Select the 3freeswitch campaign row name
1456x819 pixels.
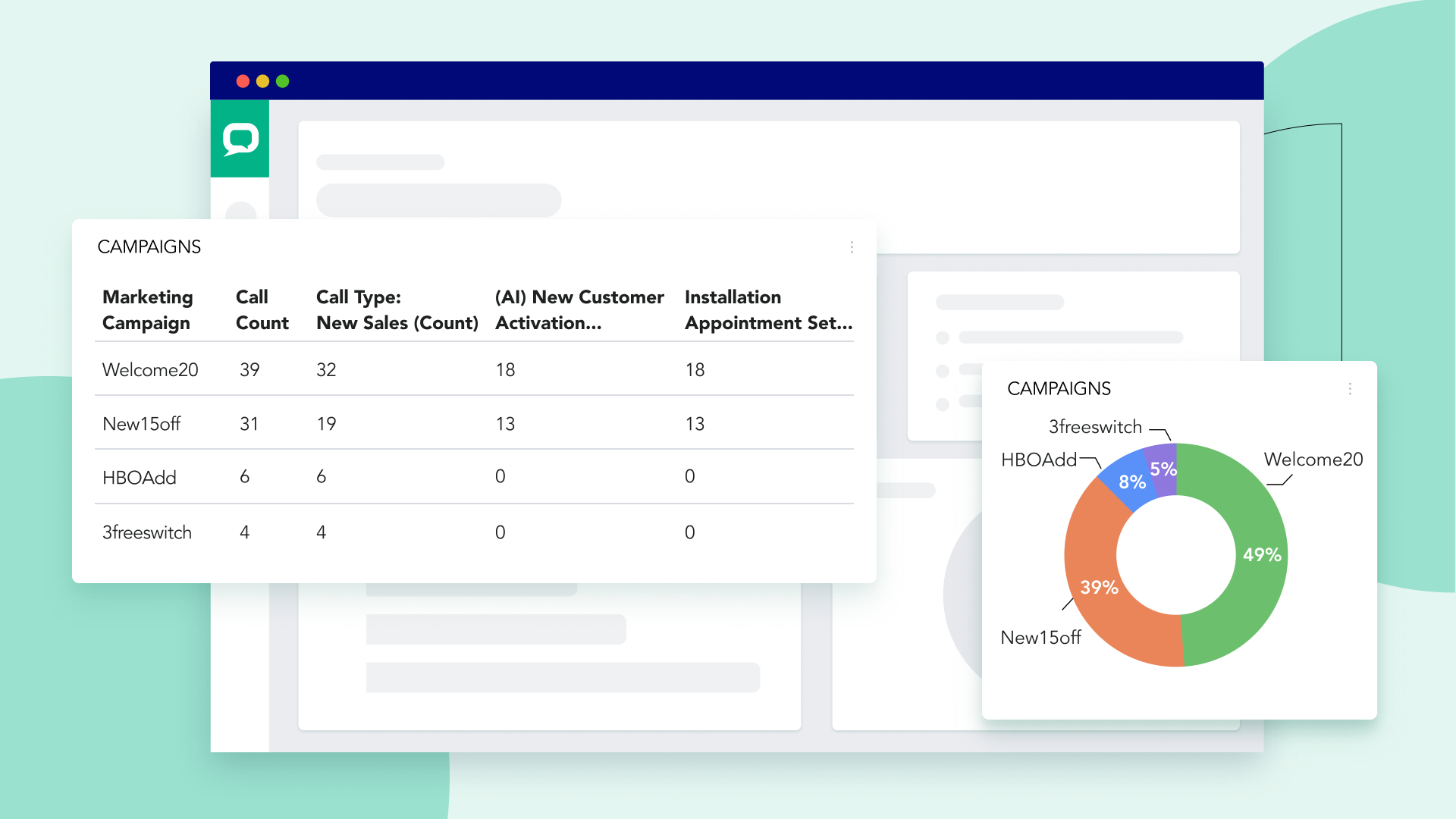point(147,532)
